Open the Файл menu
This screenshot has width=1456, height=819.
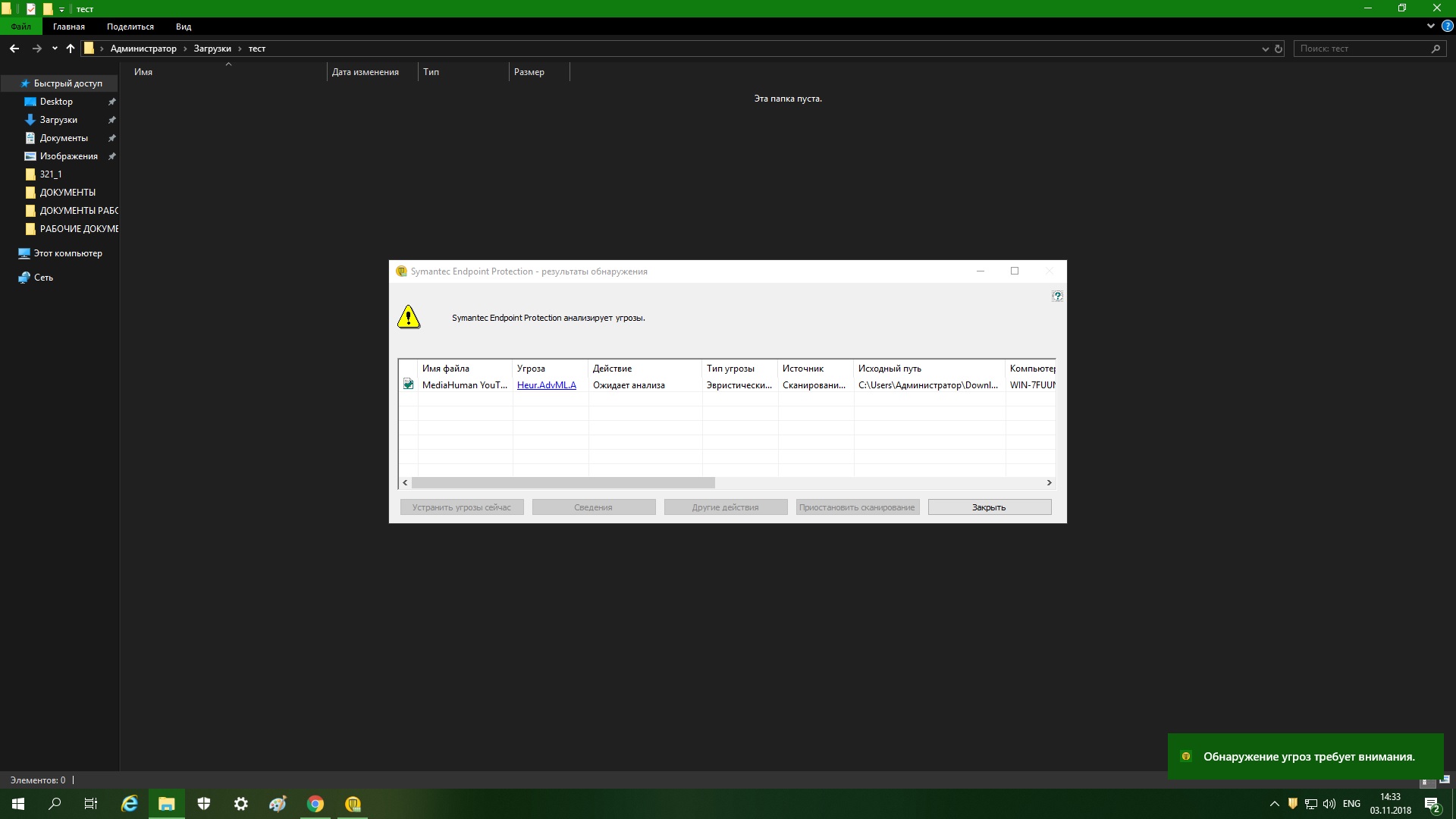tap(21, 27)
